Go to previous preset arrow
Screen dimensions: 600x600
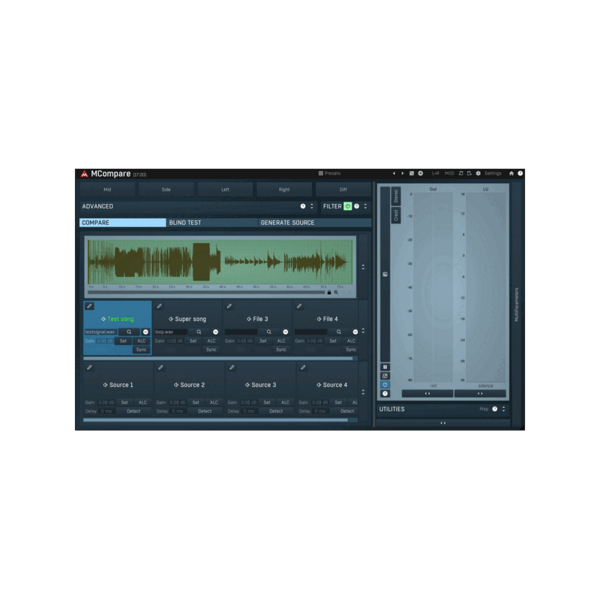coord(394,173)
